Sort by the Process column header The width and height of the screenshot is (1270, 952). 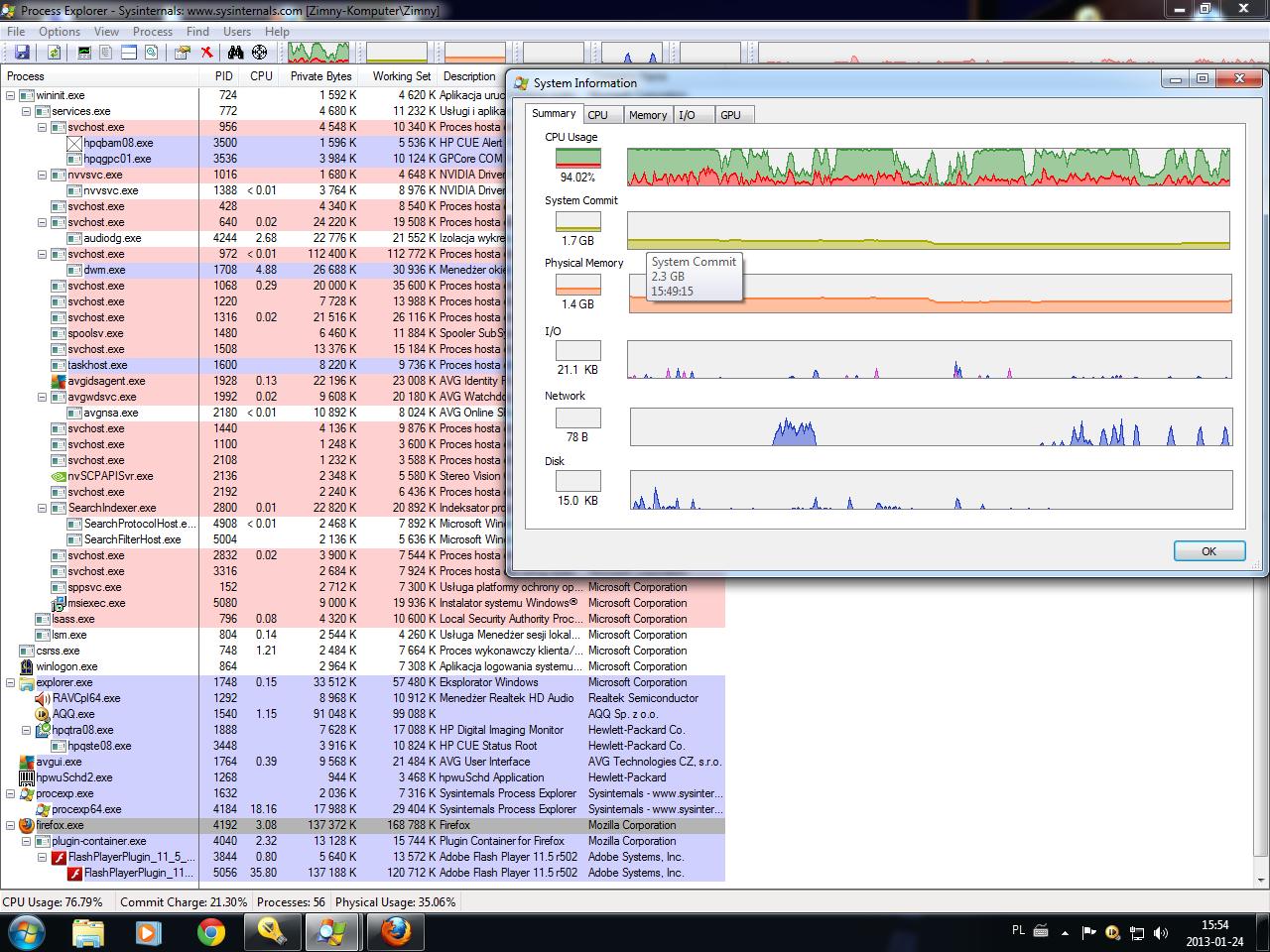(99, 76)
